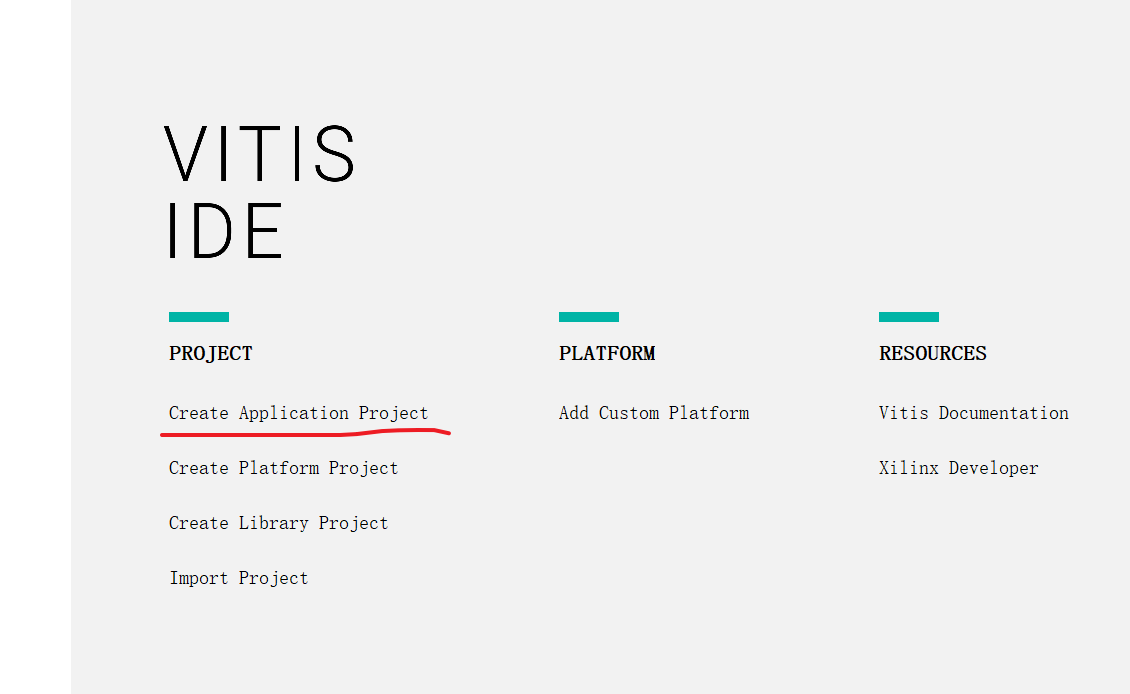Click the RESOURCES section heading
The width and height of the screenshot is (1130, 694).
coord(933,353)
